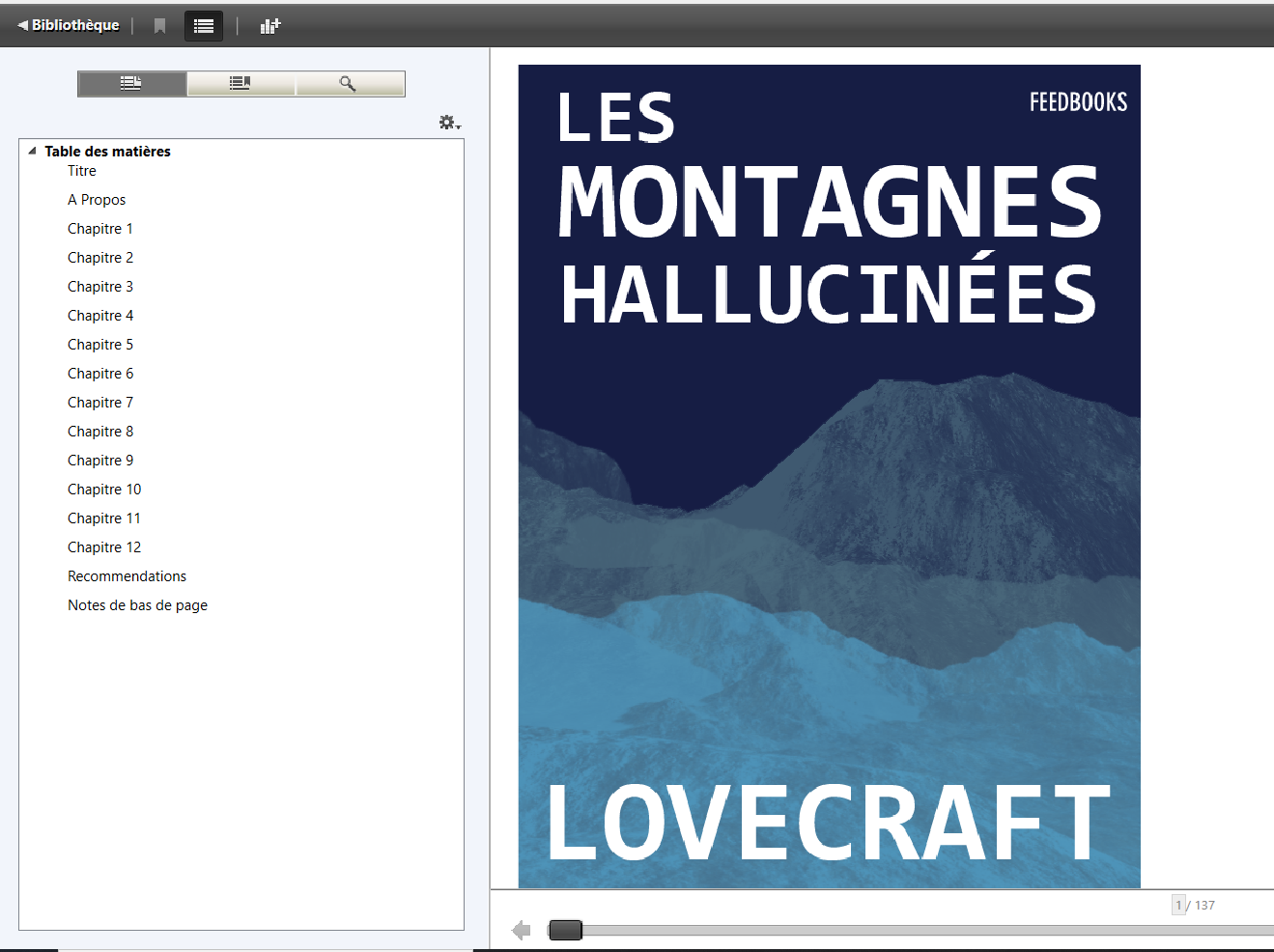
Task: Open the reading statistics chart icon
Action: click(x=270, y=26)
